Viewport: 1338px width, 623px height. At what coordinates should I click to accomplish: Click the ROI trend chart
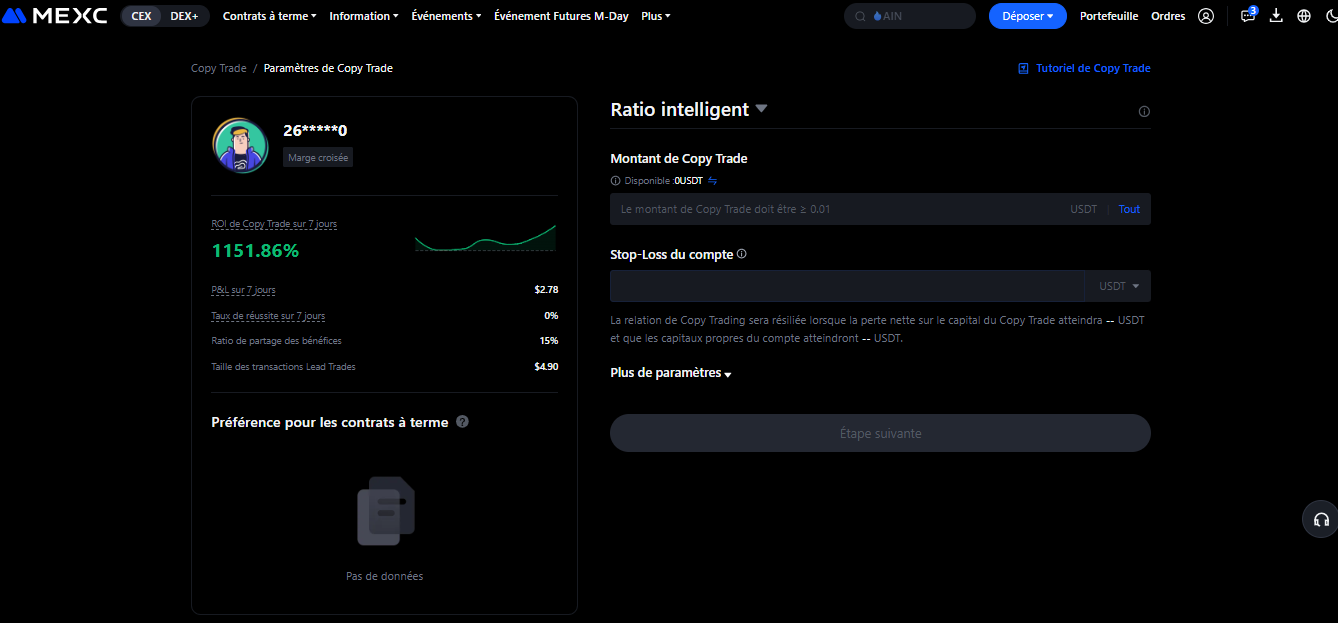click(485, 238)
